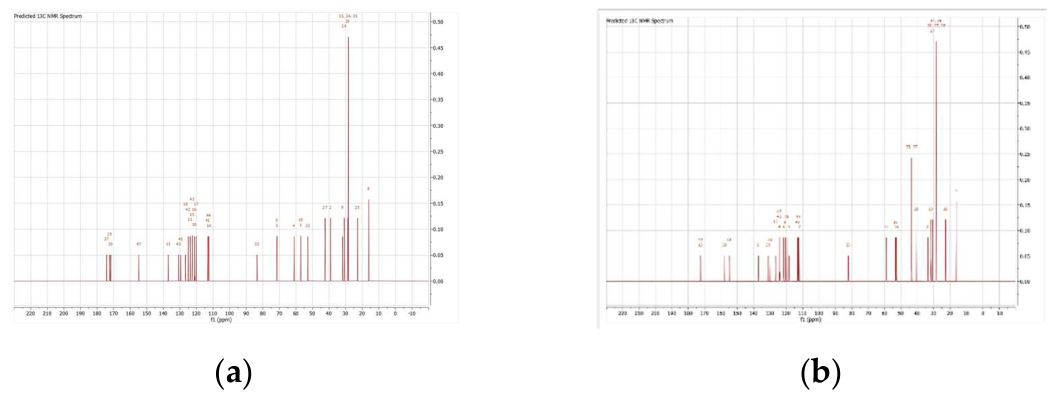Click x-axis tick 100 in spectrum (a)
This screenshot has width=1055, height=398.
(x=229, y=313)
